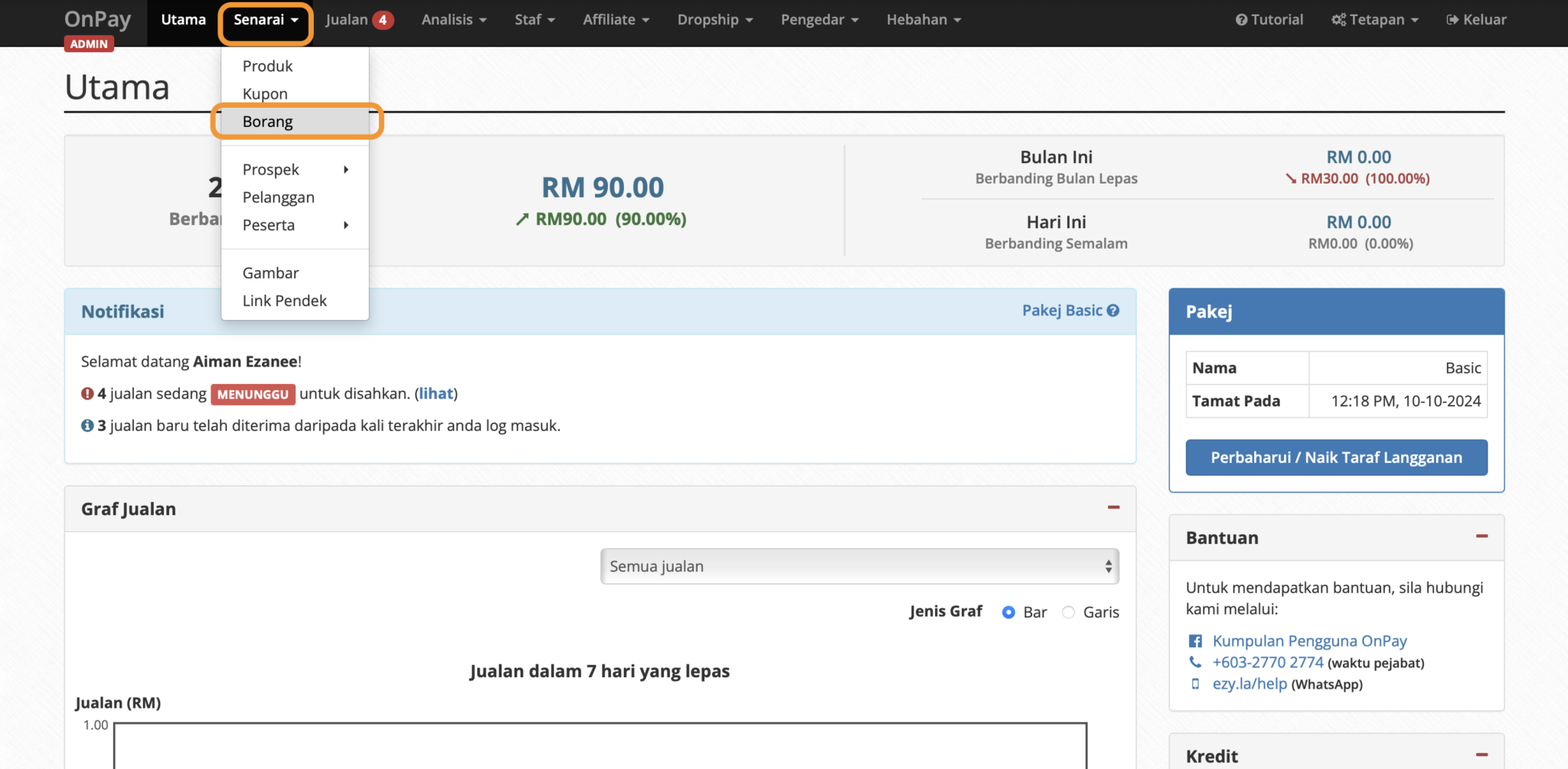Expand the Prospek submenu

click(x=270, y=169)
